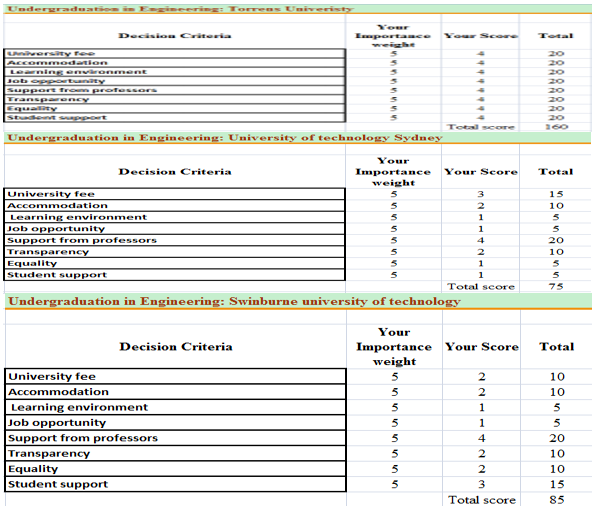Image resolution: width=596 pixels, height=522 pixels.
Task: Click Total header in Swinburne table
Action: (x=556, y=347)
